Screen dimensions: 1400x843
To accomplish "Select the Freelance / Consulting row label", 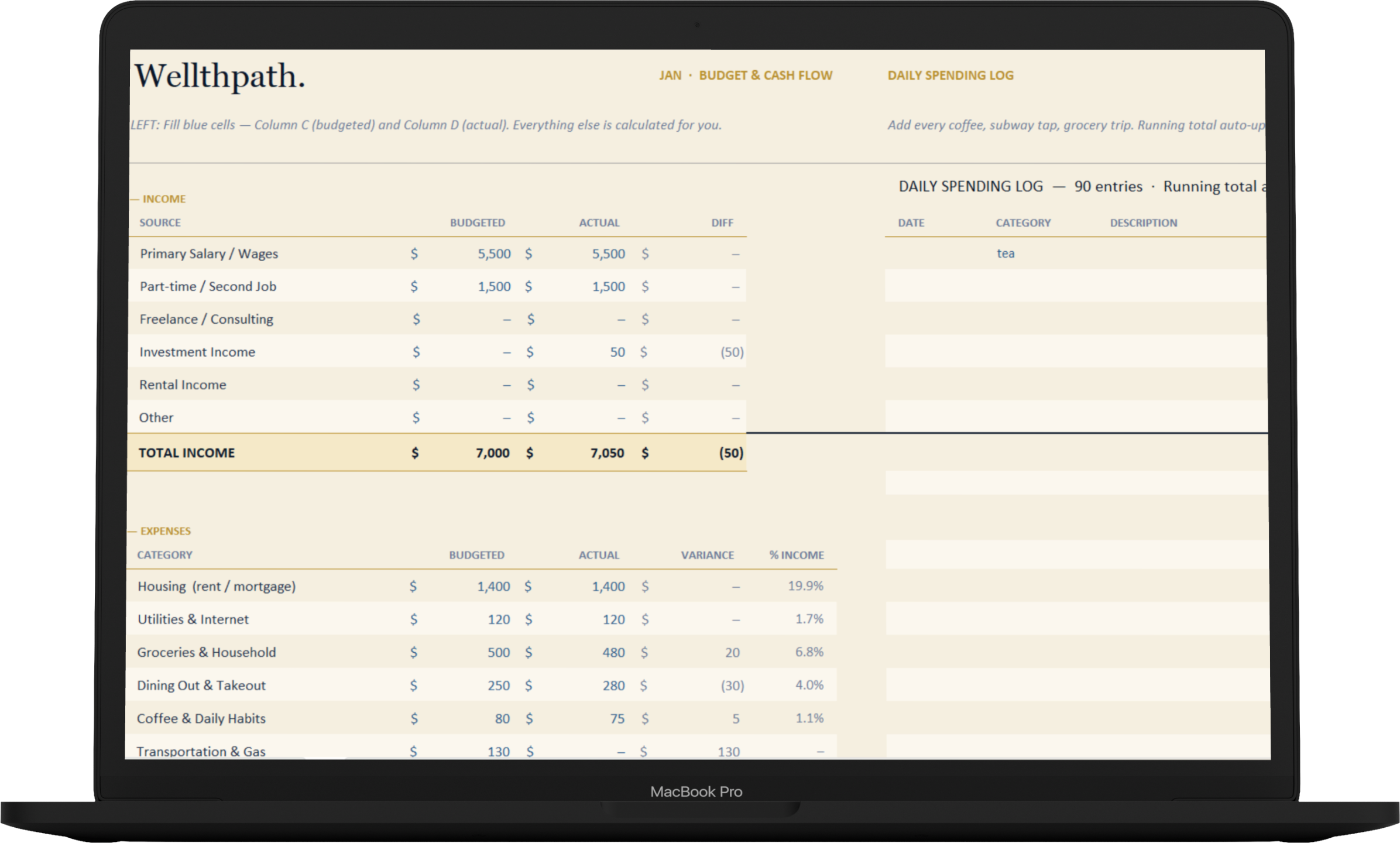I will [206, 319].
